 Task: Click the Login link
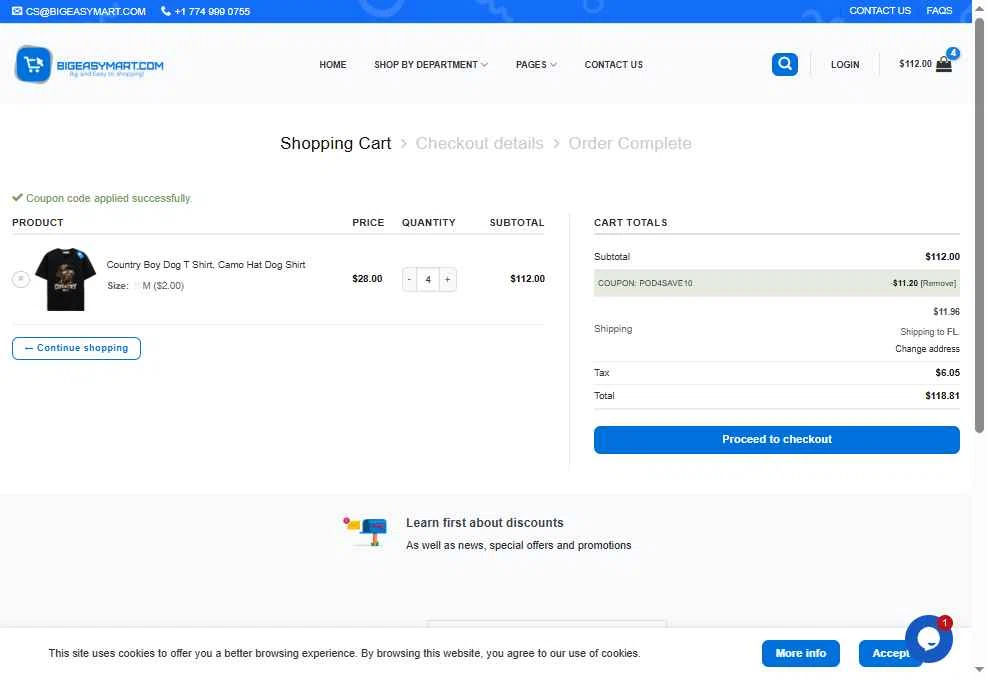tap(845, 65)
